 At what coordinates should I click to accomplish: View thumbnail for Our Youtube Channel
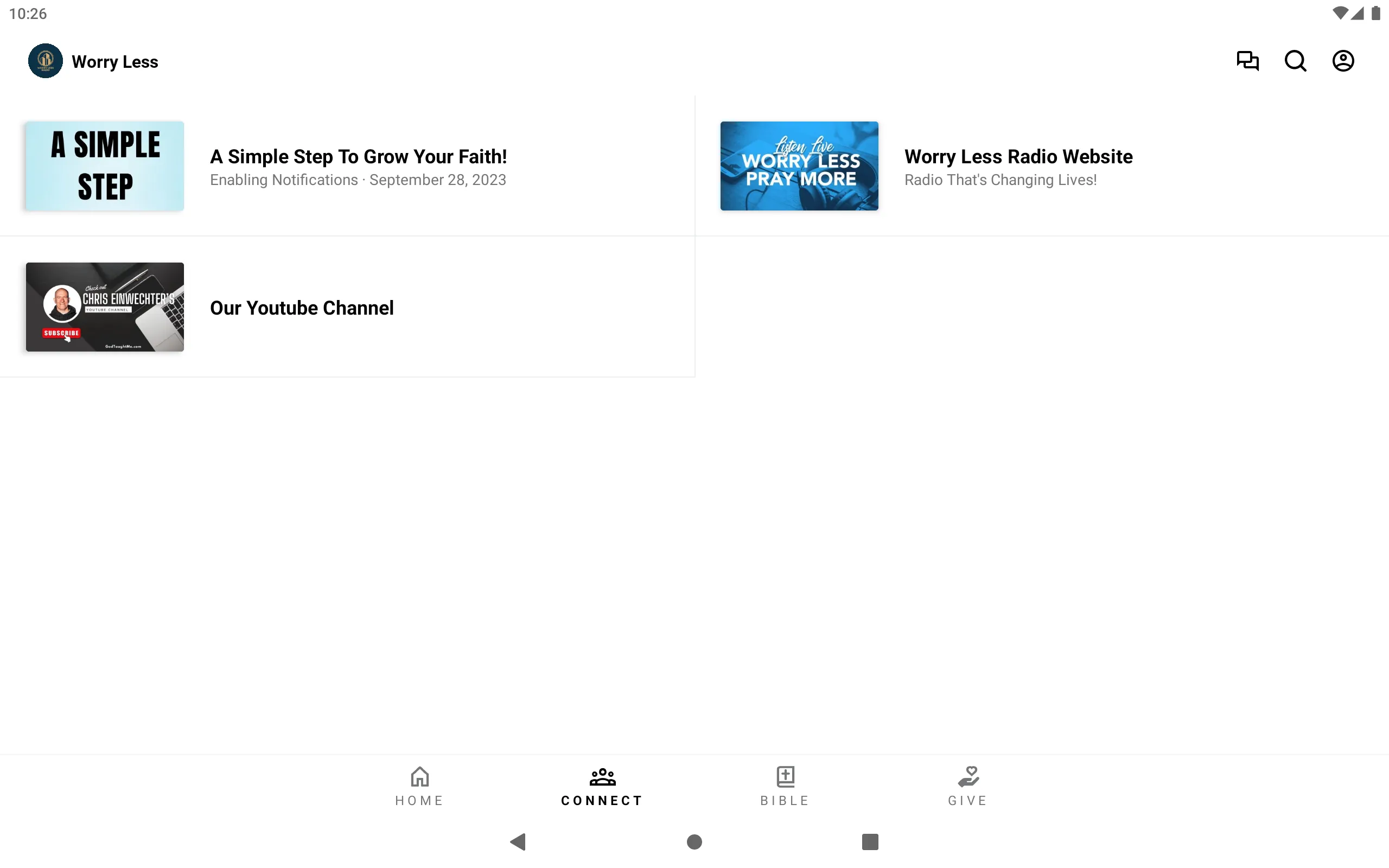(x=105, y=307)
